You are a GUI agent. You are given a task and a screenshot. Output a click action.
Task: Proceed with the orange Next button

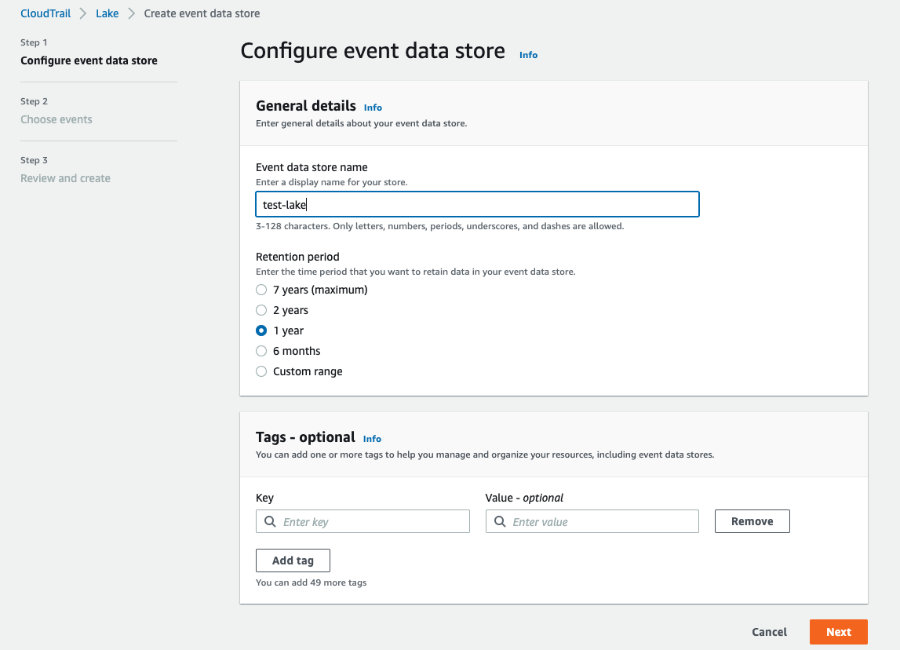[x=839, y=632]
